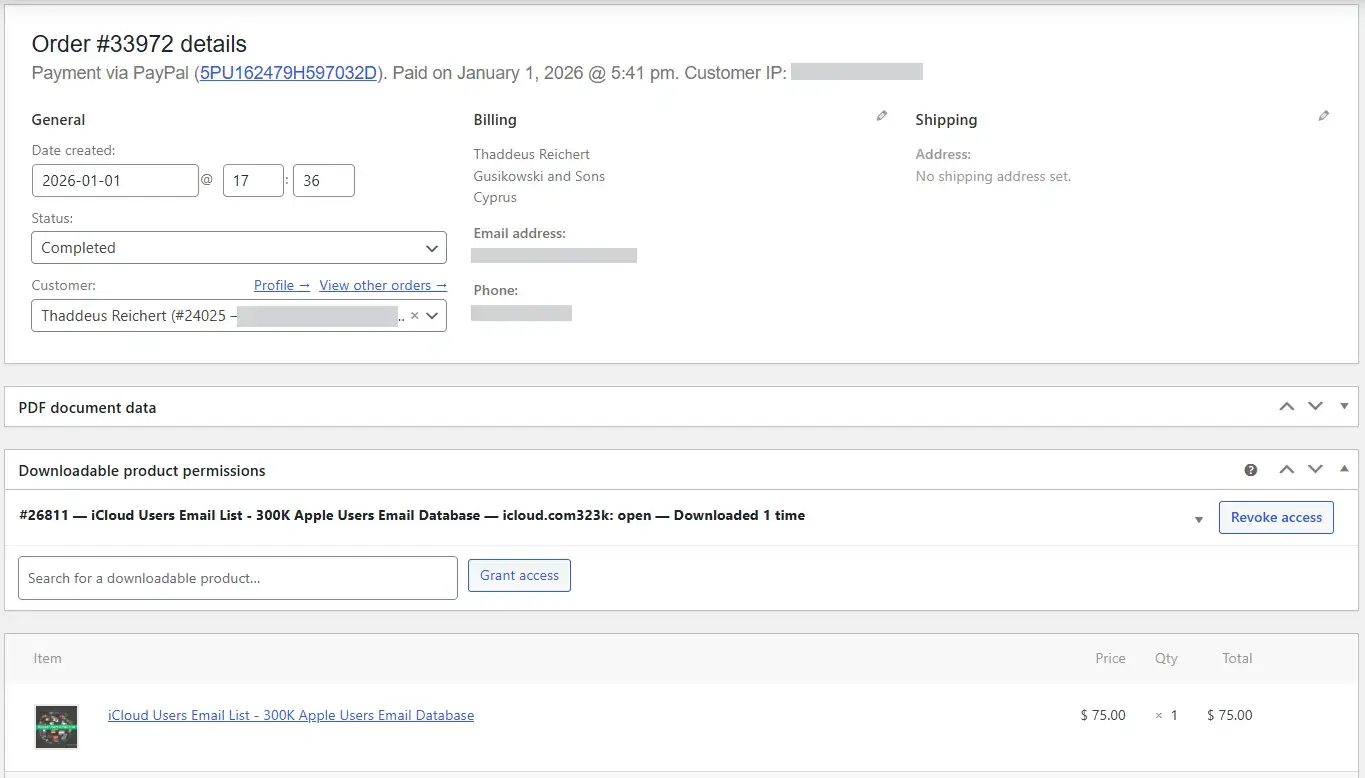
Task: Expand download permission #26811 details
Action: 1198,519
